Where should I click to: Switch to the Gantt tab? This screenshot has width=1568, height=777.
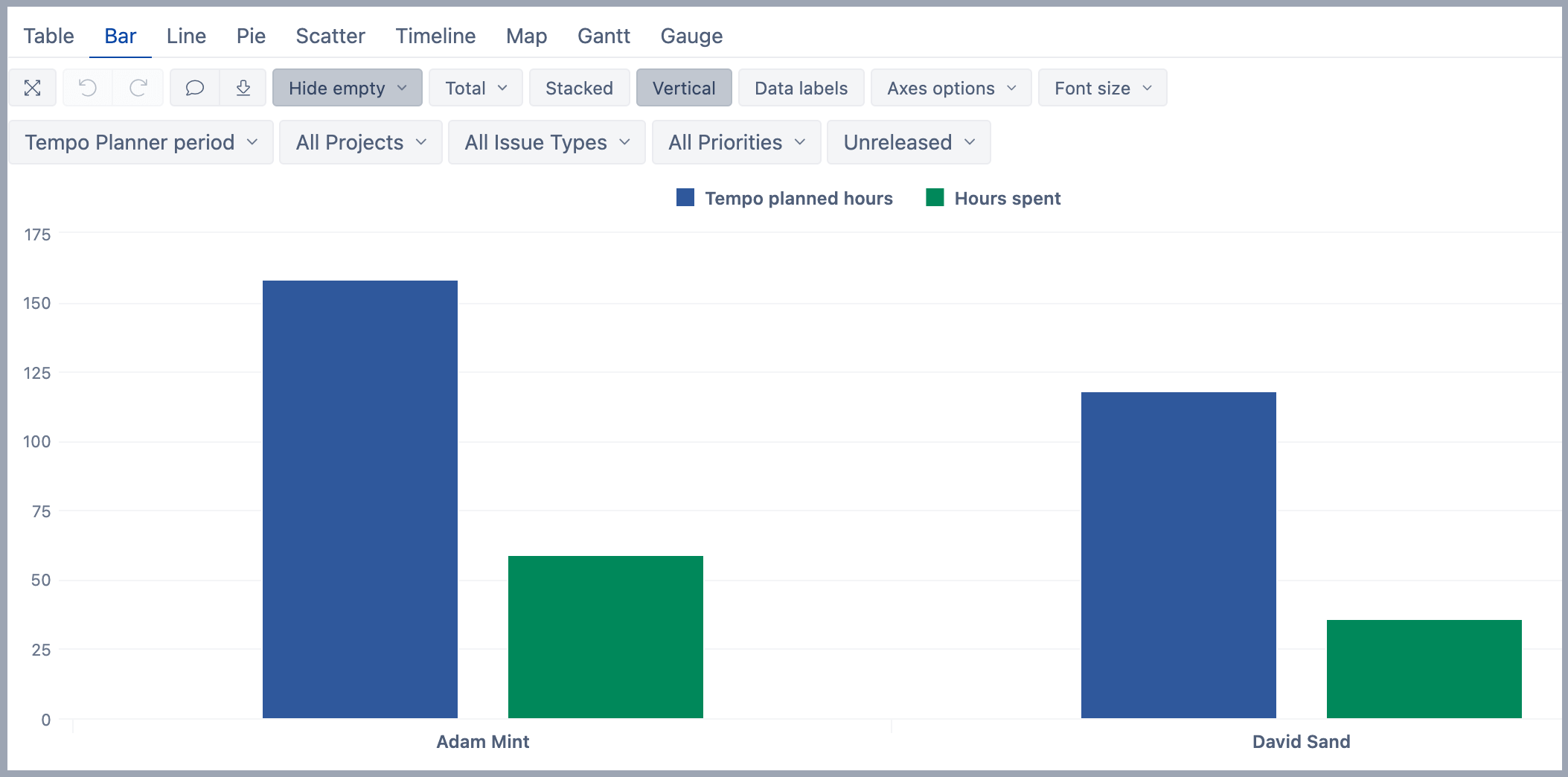tap(604, 36)
